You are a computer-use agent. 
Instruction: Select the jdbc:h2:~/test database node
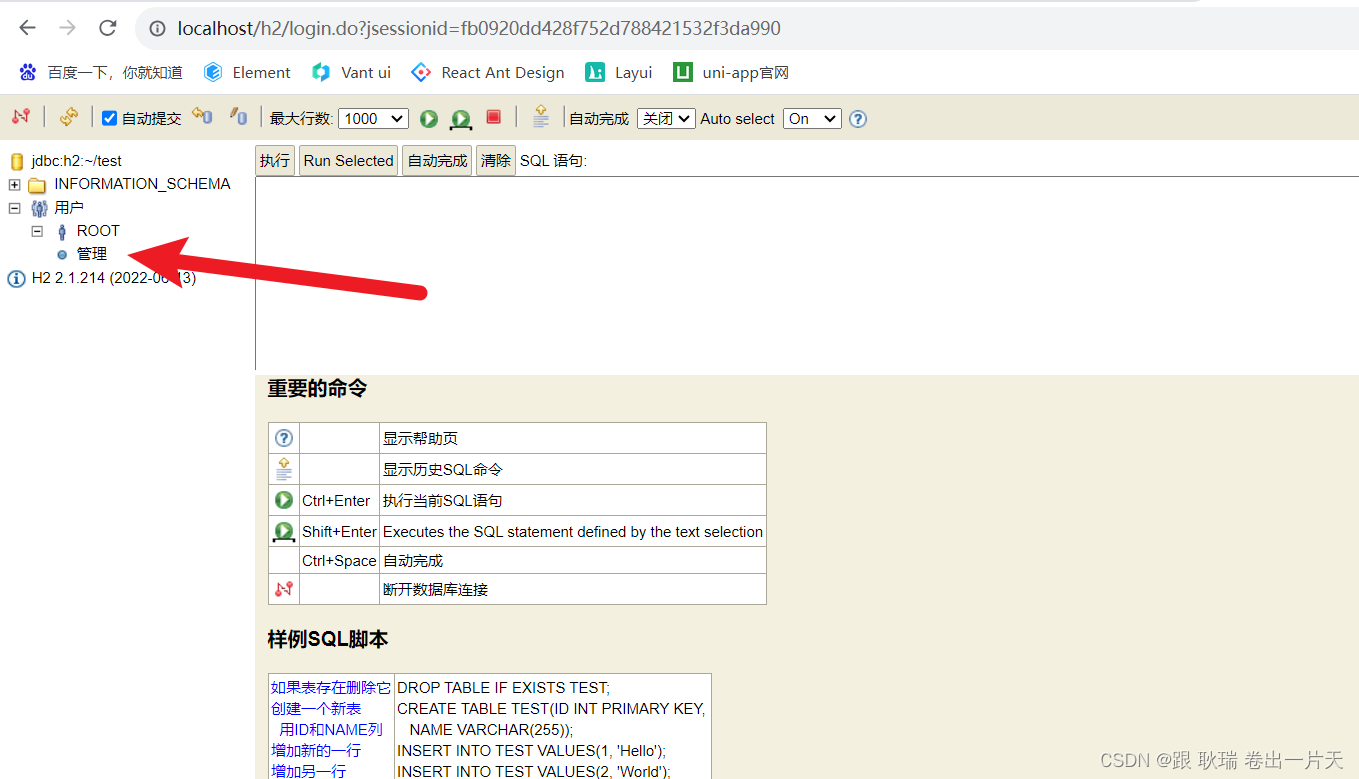pos(76,160)
